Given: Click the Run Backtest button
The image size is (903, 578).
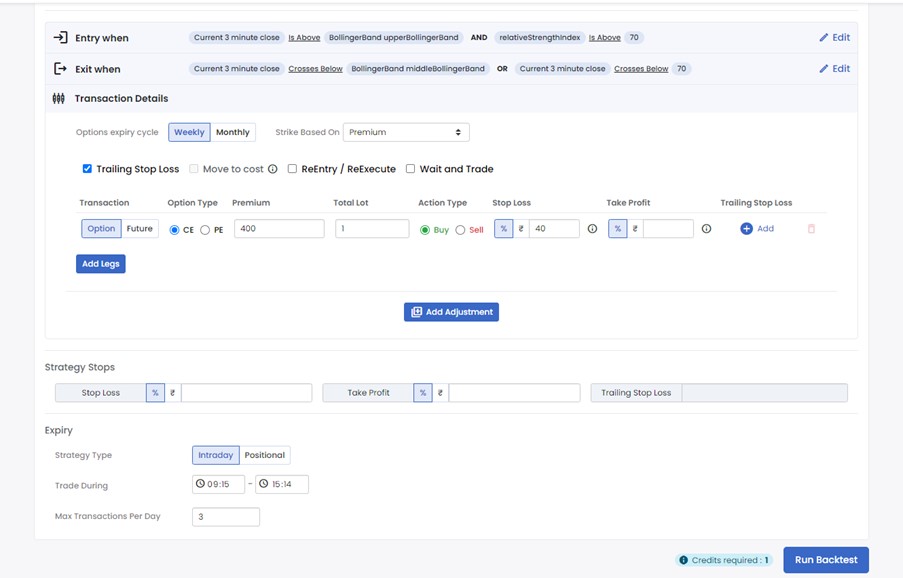Looking at the screenshot, I should pos(825,560).
